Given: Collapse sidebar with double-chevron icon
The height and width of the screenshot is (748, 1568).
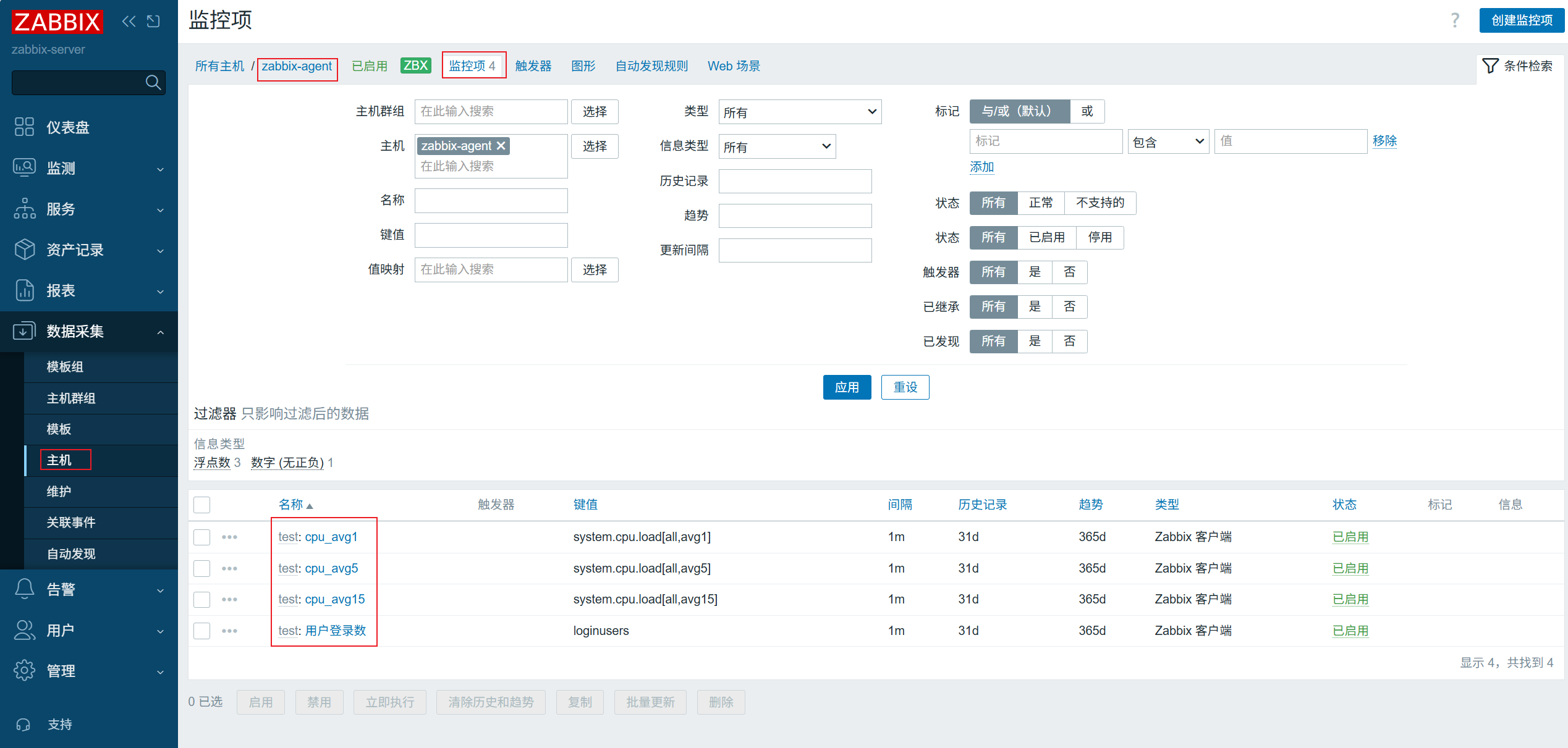Looking at the screenshot, I should [129, 22].
